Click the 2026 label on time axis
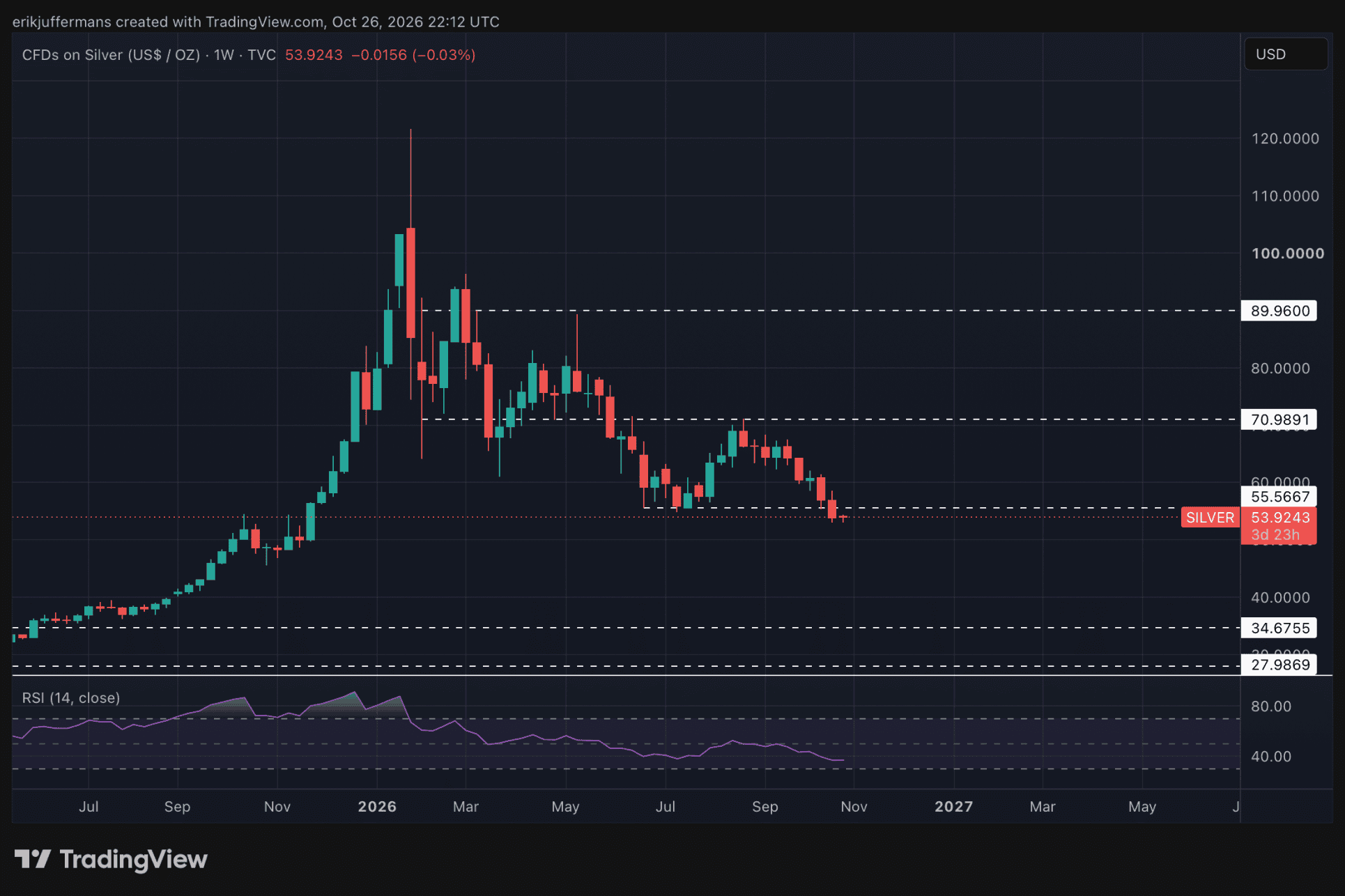The image size is (1345, 896). pos(377,807)
